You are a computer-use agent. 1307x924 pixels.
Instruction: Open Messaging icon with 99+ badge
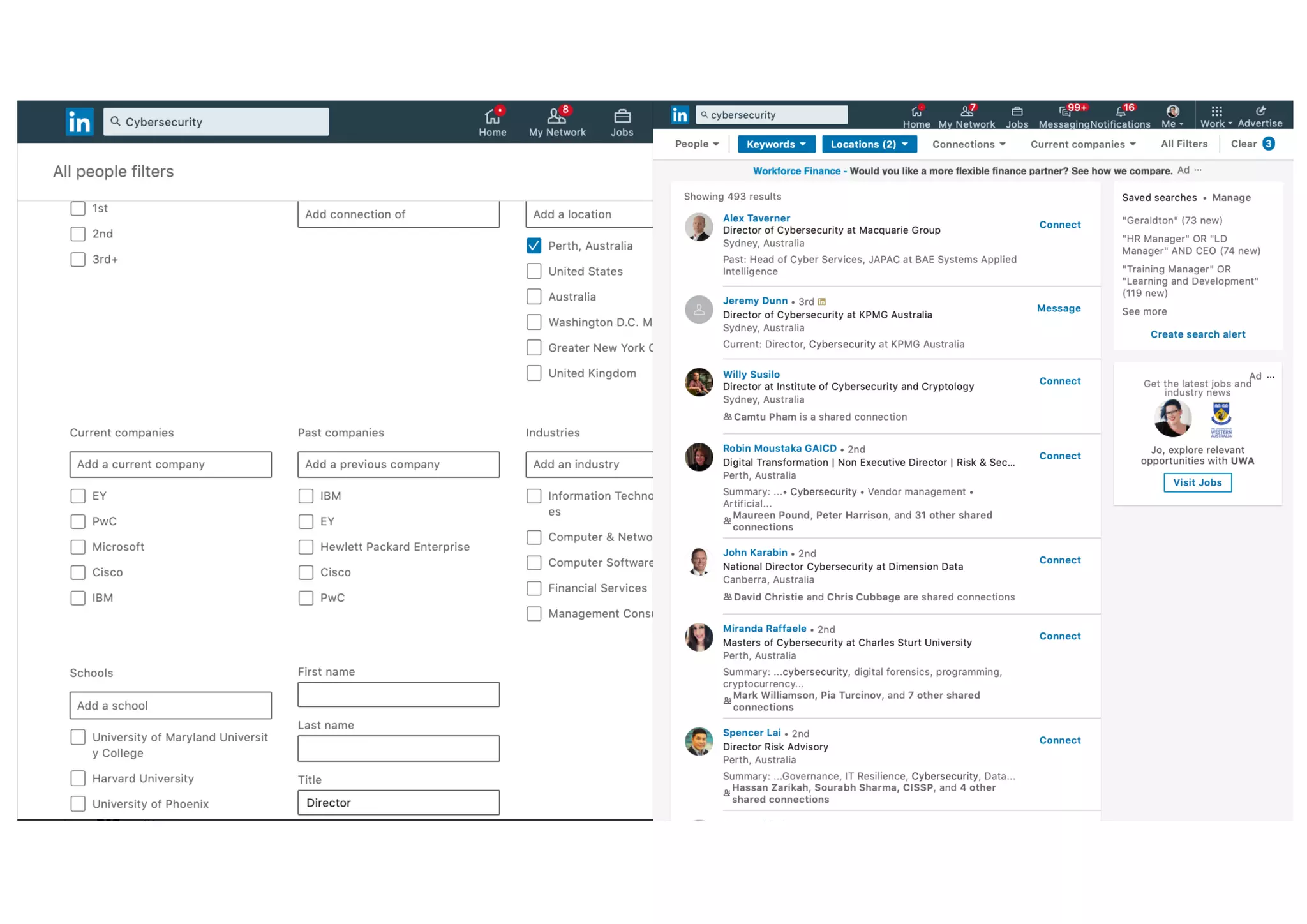(1064, 112)
